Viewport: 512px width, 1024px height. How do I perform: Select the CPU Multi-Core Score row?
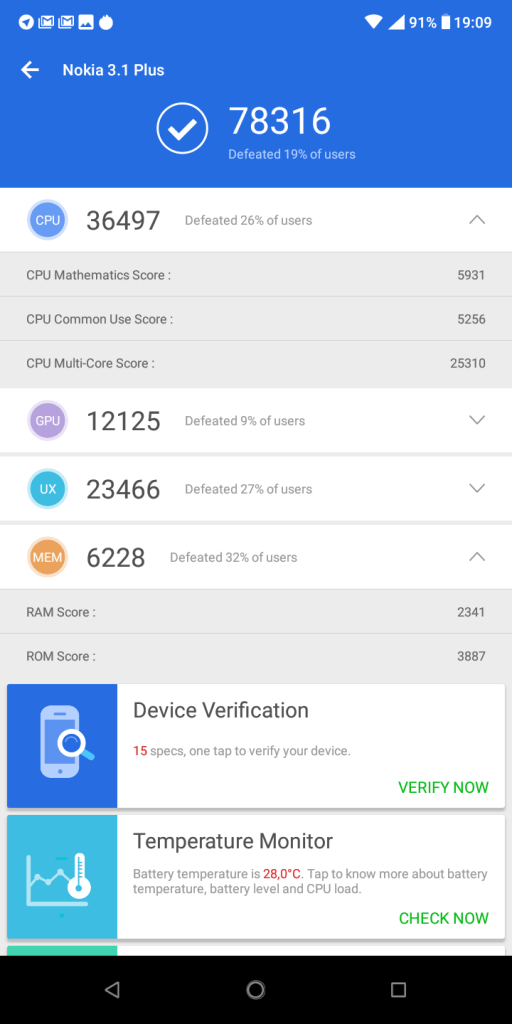(x=256, y=363)
